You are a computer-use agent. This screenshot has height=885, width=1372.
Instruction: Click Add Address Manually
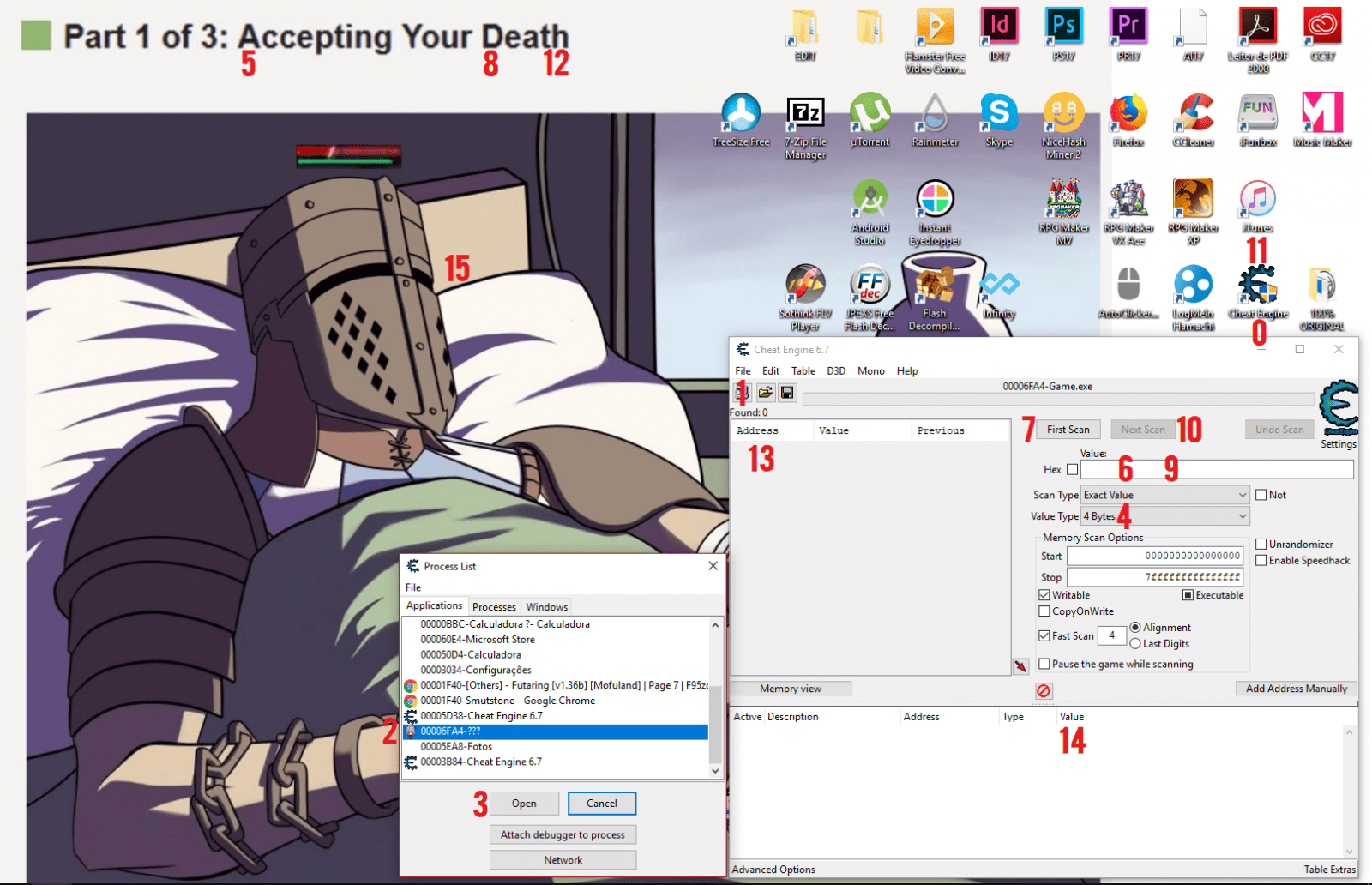pyautogui.click(x=1297, y=689)
